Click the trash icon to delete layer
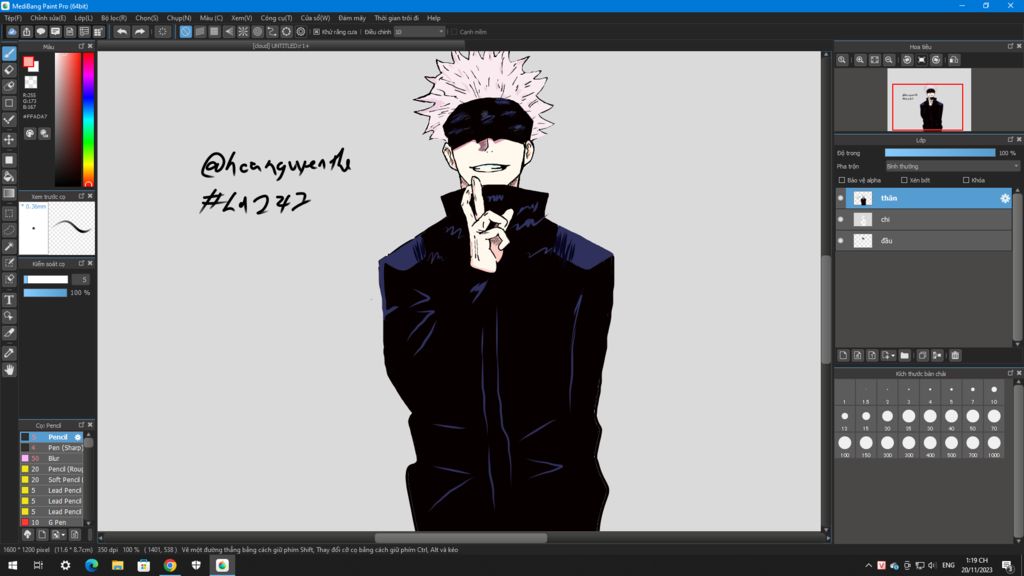Image resolution: width=1024 pixels, height=576 pixels. click(955, 355)
